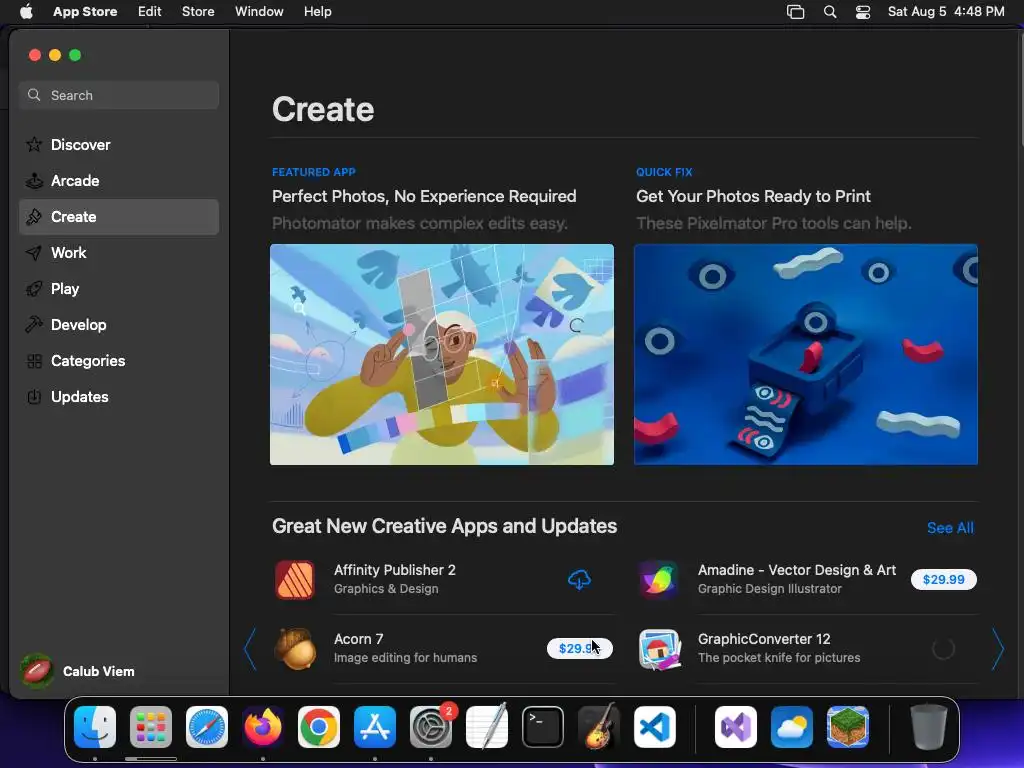Buy Acorn 7 price button
The width and height of the screenshot is (1024, 768).
coord(579,648)
